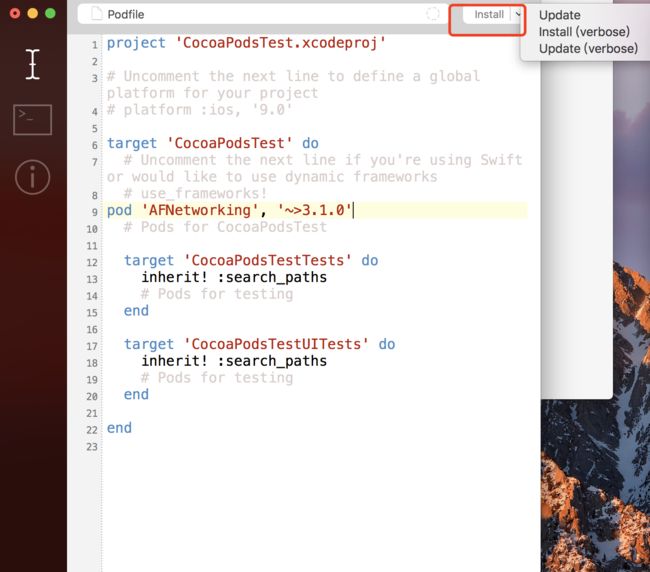The width and height of the screenshot is (650, 572).
Task: Click the 'pod' keyword on line 9
Action: tap(119, 210)
